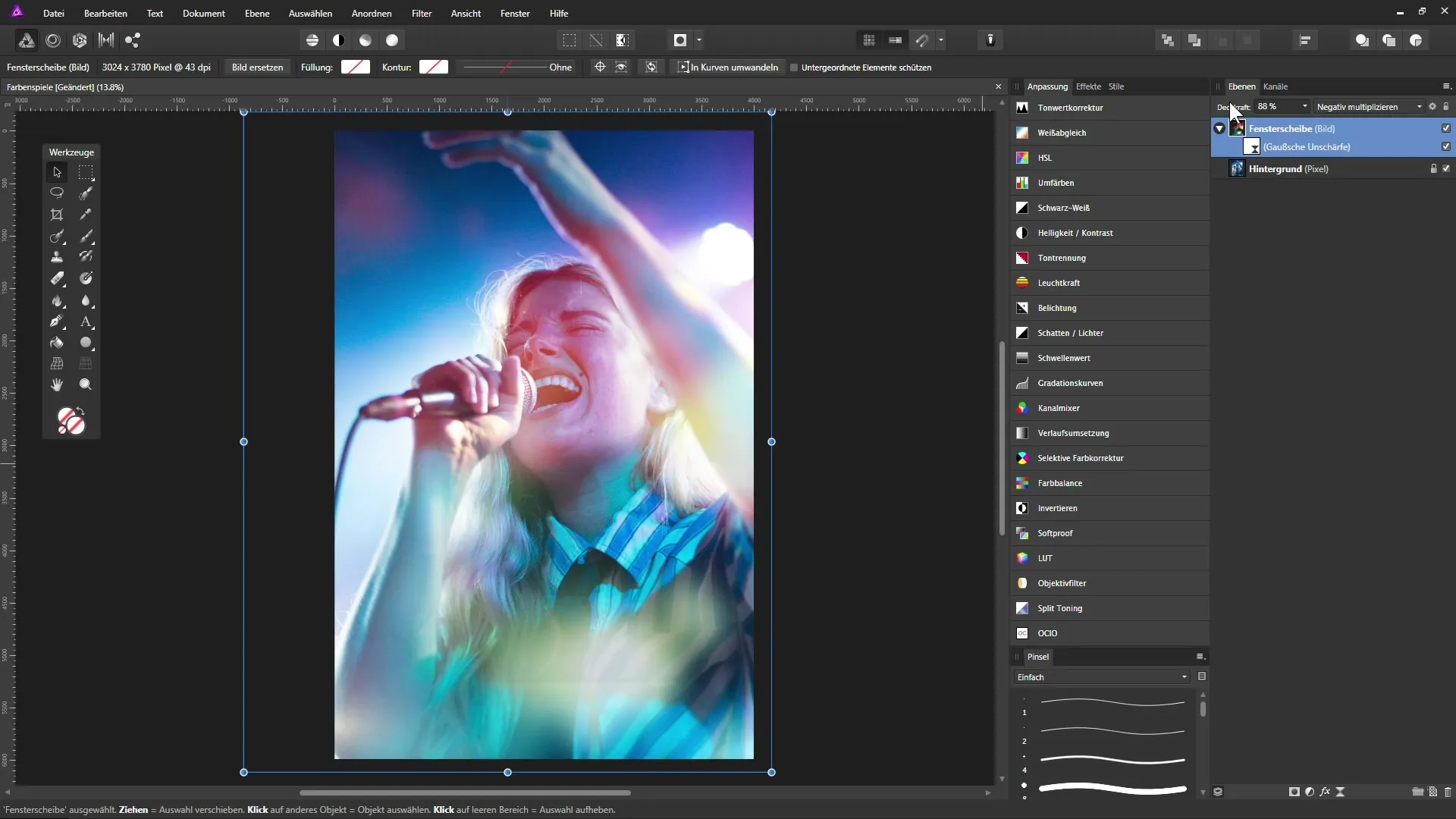Choose the Clone stamp tool
1456x819 pixels.
pyautogui.click(x=57, y=257)
